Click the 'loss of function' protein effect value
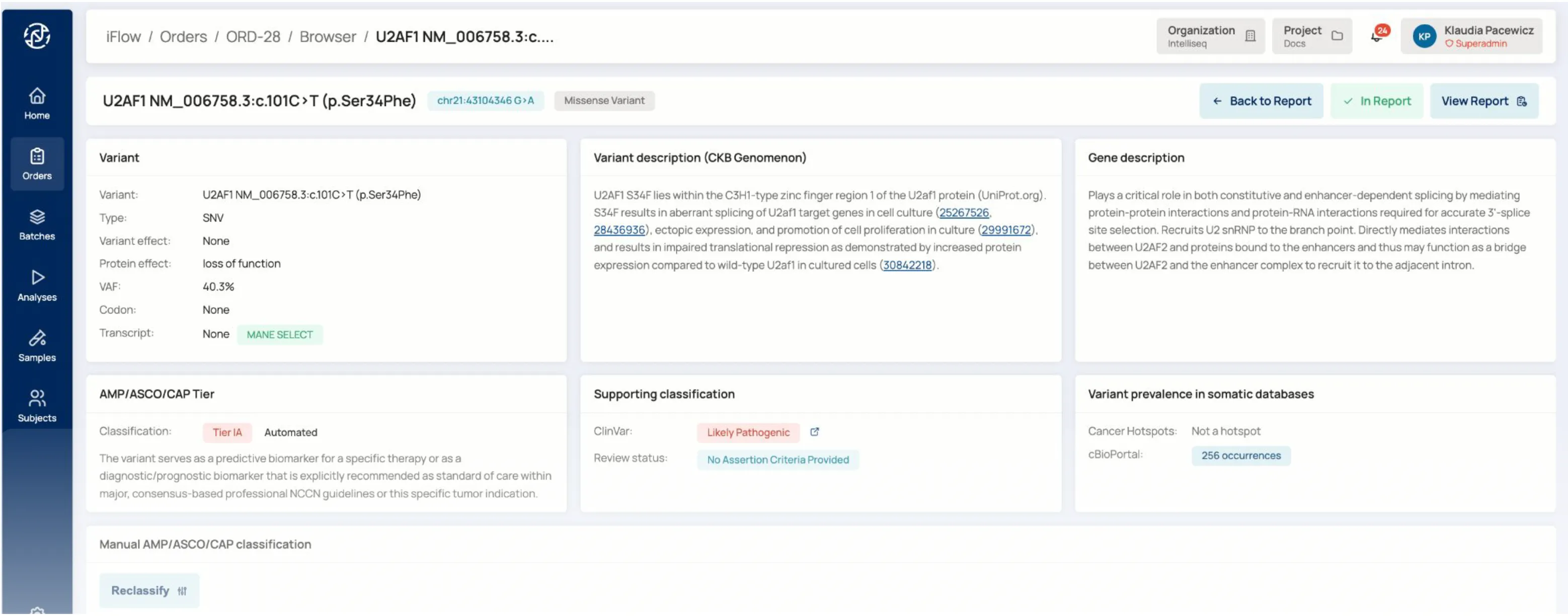1568x616 pixels. pyautogui.click(x=242, y=264)
